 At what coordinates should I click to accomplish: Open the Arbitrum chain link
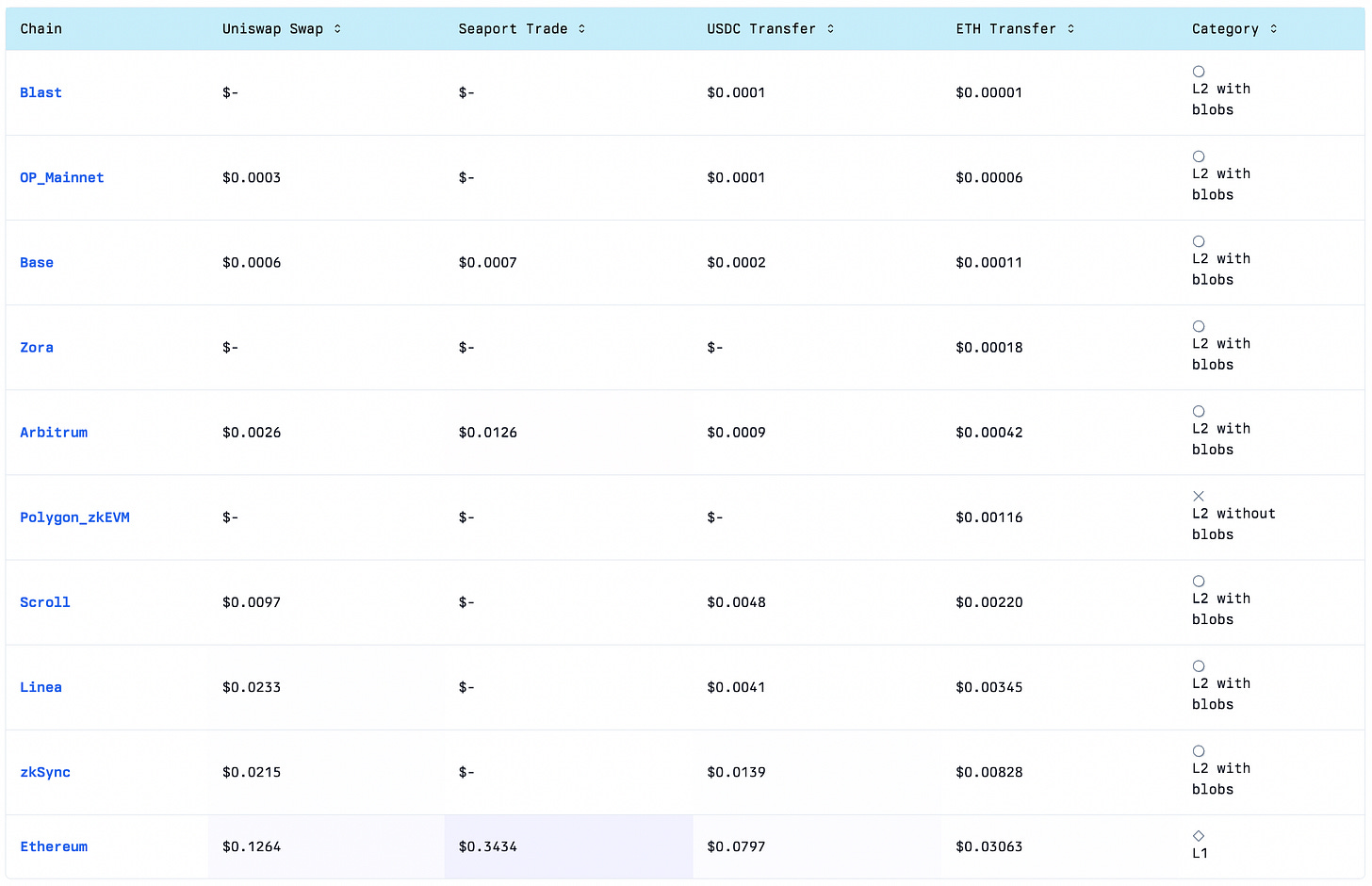(x=54, y=432)
